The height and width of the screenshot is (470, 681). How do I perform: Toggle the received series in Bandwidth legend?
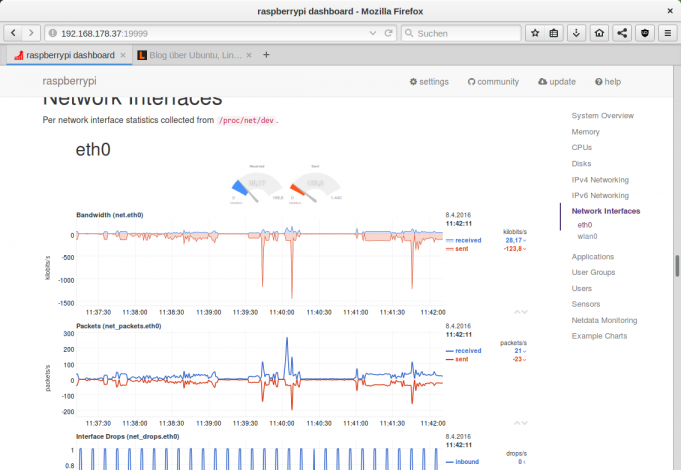click(468, 241)
